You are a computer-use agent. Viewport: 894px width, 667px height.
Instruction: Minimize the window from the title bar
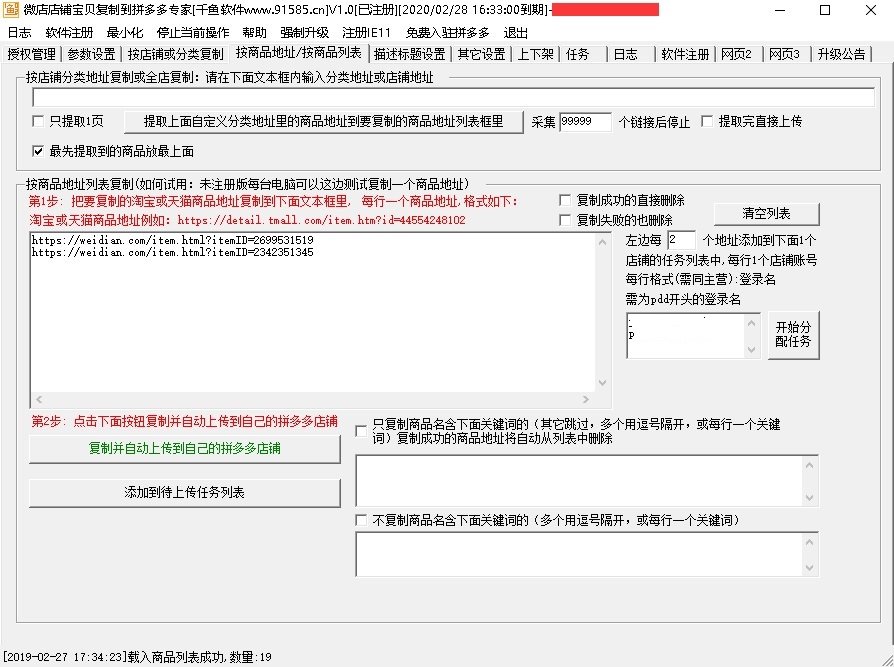click(781, 10)
